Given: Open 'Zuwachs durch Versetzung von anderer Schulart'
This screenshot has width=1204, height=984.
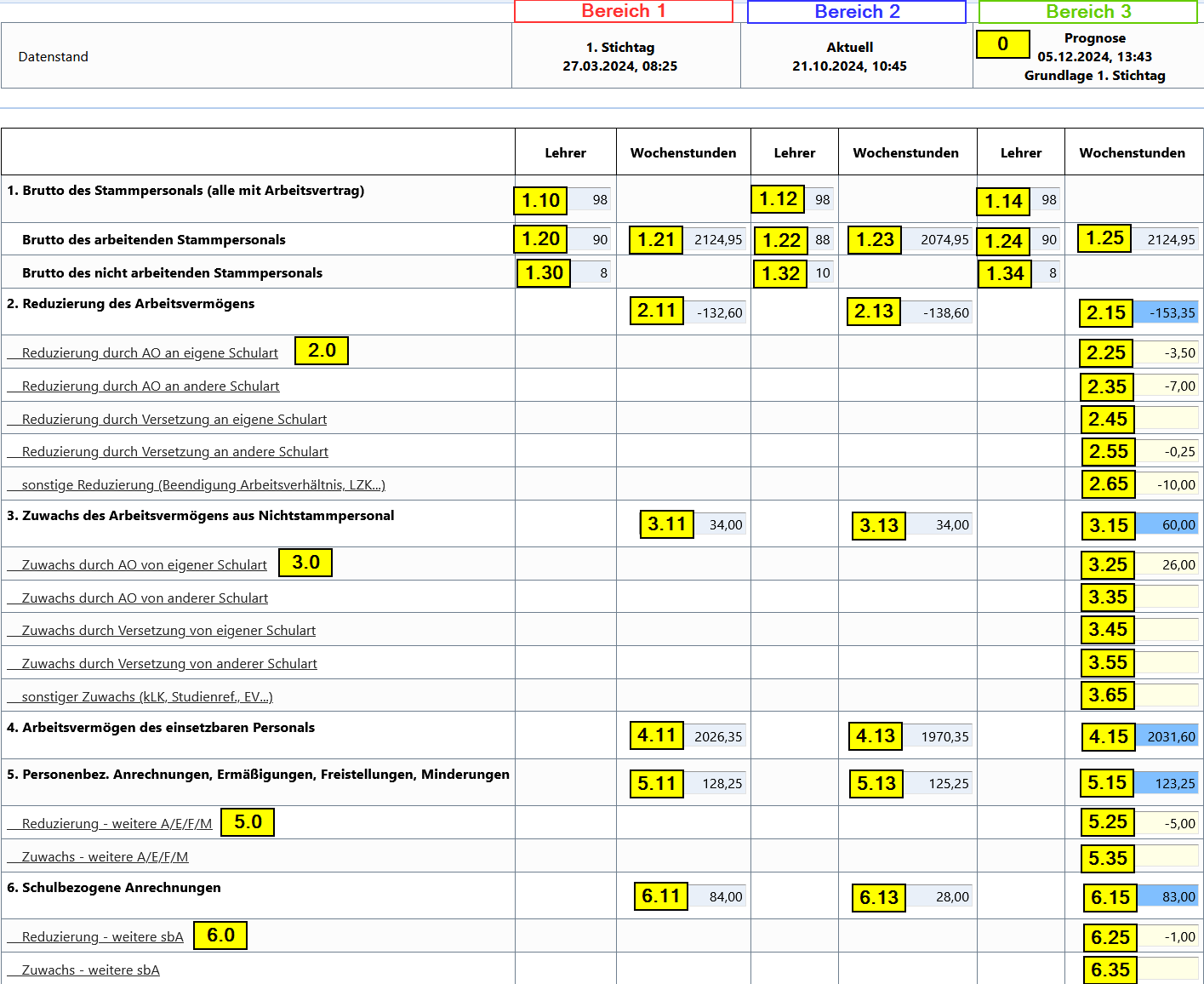Looking at the screenshot, I should [169, 664].
